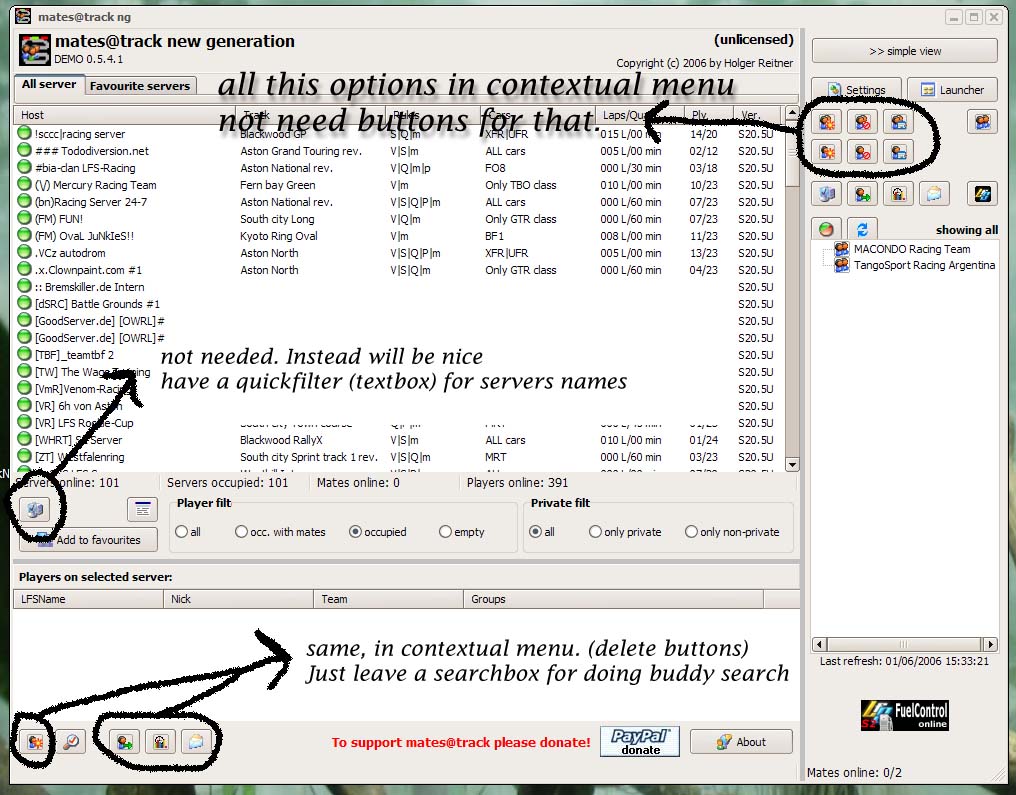Screen dimensions: 1016x795
Task: Click the greyed envelope message icon in right panel
Action: tap(934, 193)
